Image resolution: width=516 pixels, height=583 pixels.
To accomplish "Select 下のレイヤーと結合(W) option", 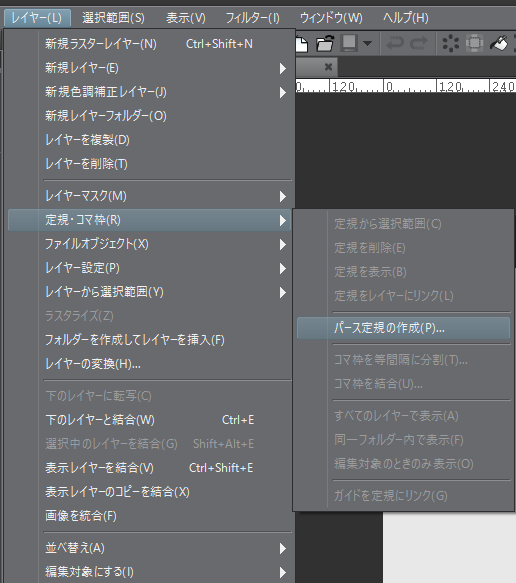I will coord(149,420).
